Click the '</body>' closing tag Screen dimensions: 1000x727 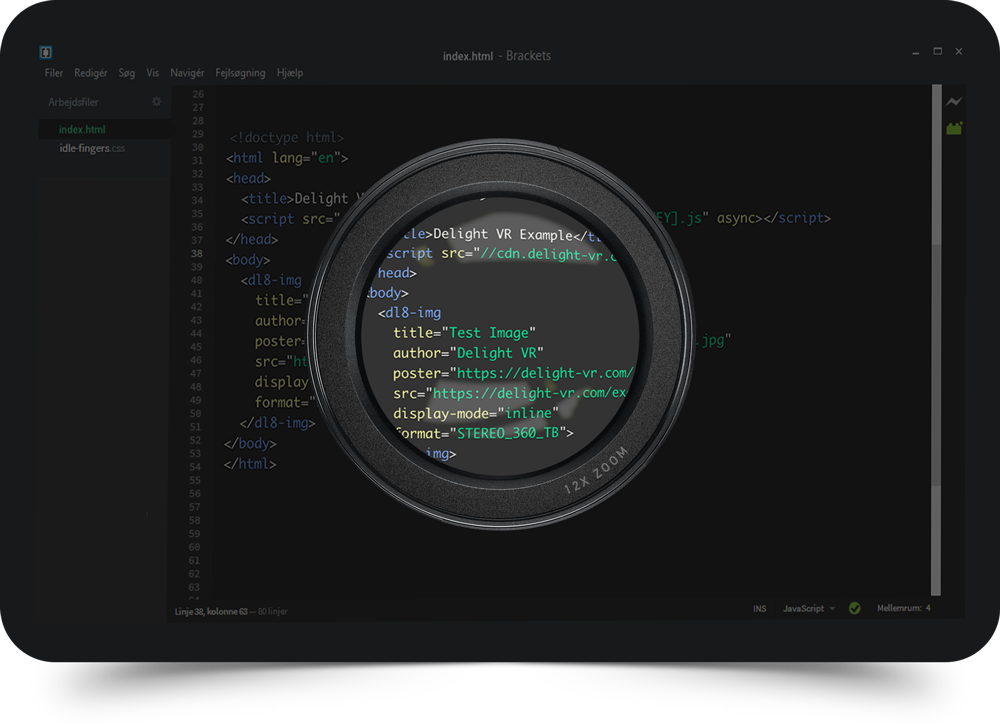point(250,443)
